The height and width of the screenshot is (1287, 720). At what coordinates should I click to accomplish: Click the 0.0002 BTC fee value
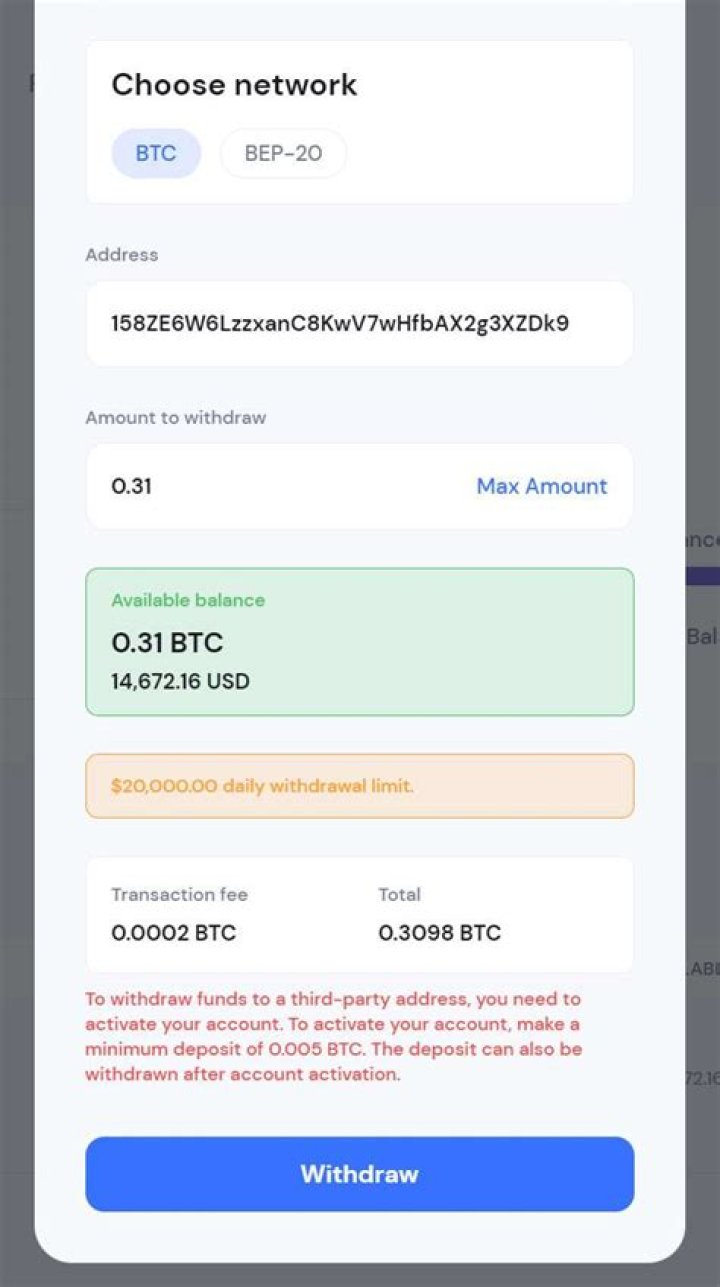[173, 933]
